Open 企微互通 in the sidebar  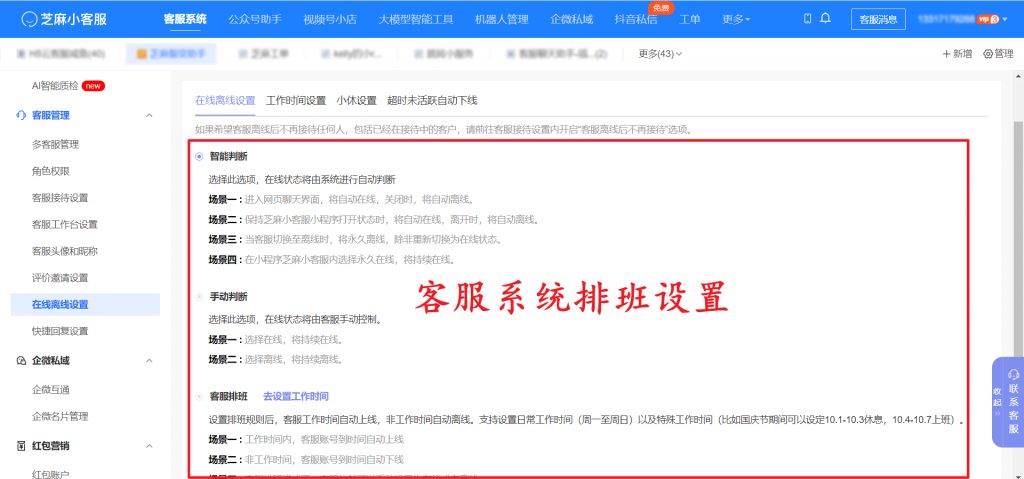51,389
